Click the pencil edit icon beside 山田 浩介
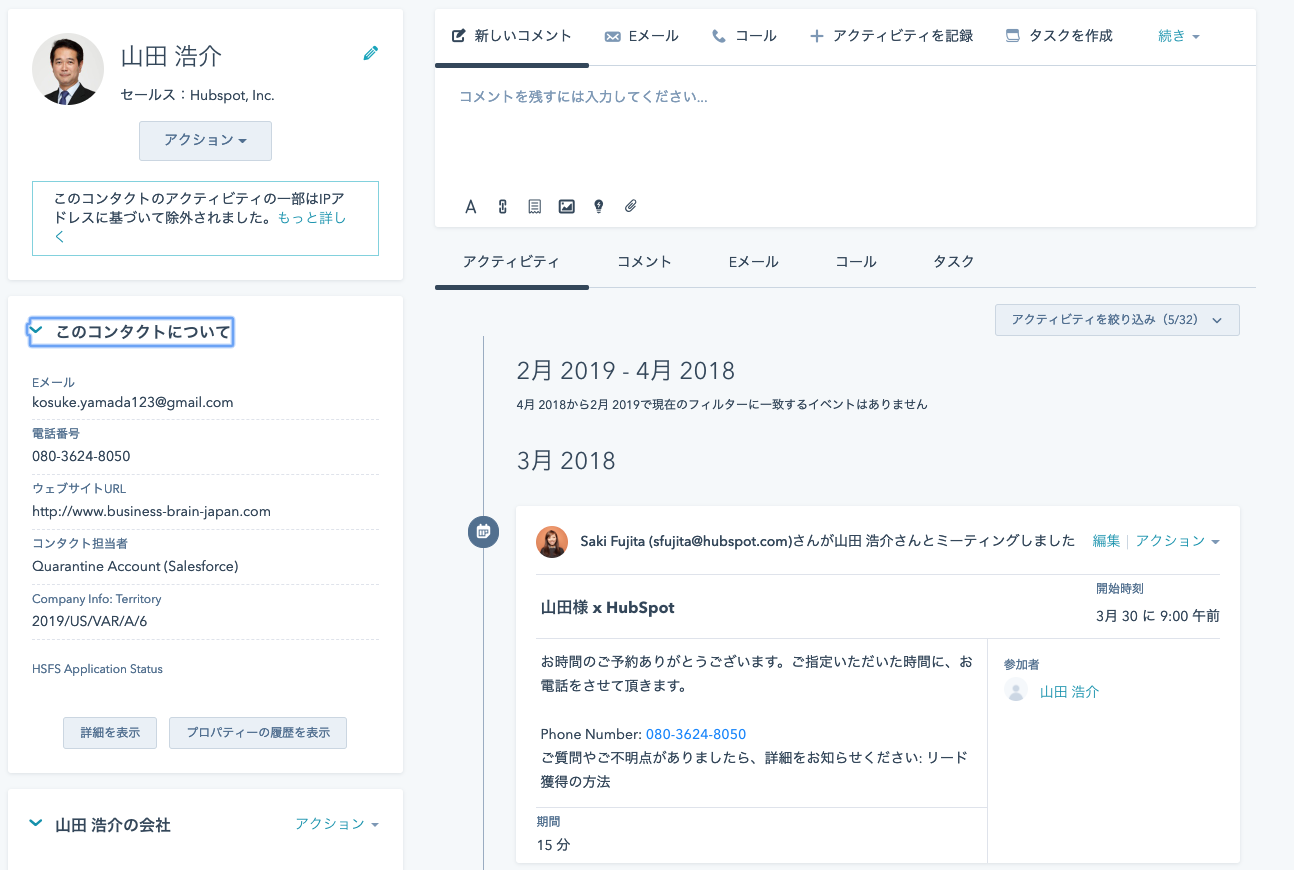The width and height of the screenshot is (1294, 870). pos(371,53)
